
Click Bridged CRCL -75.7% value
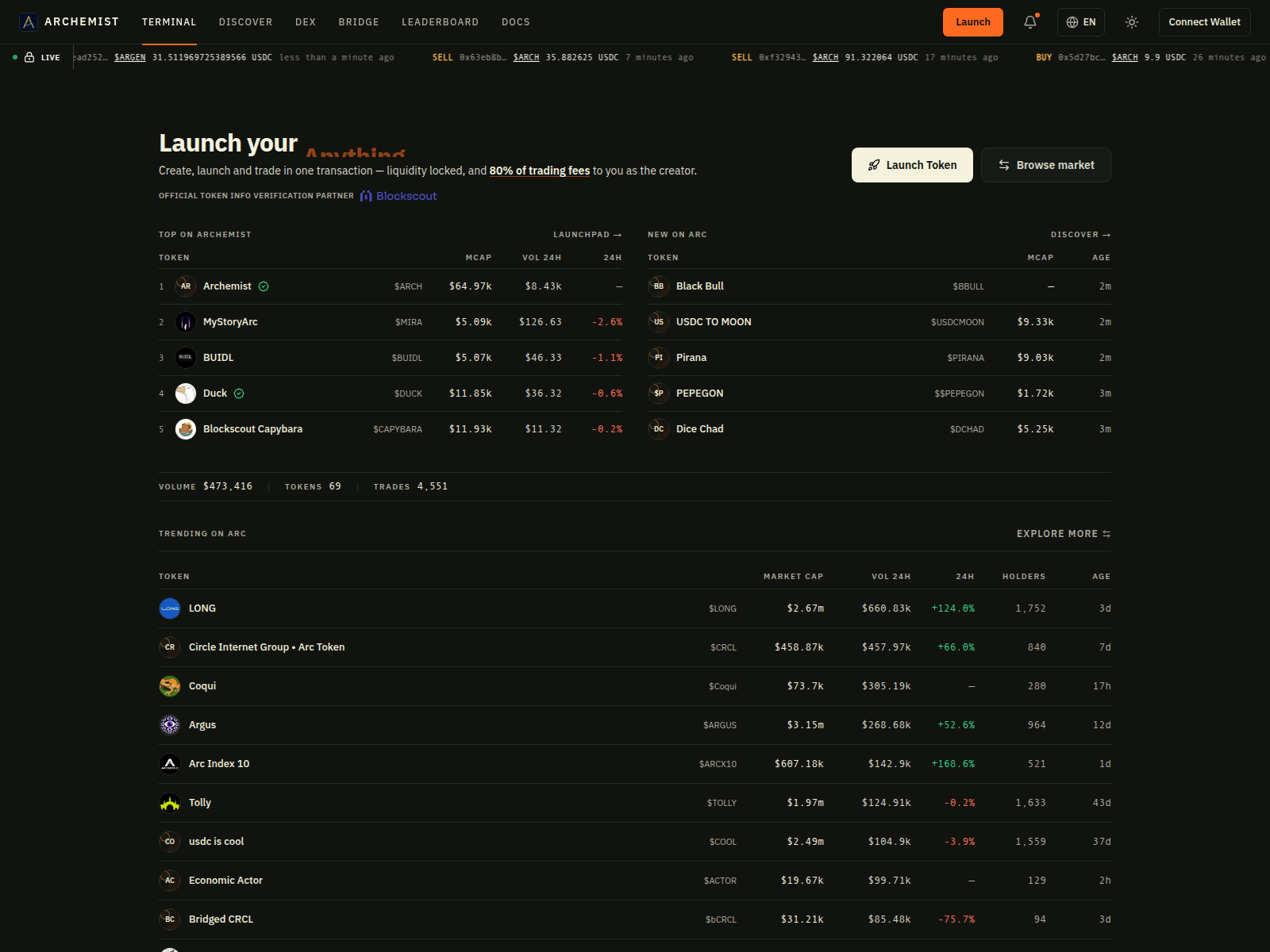(956, 919)
